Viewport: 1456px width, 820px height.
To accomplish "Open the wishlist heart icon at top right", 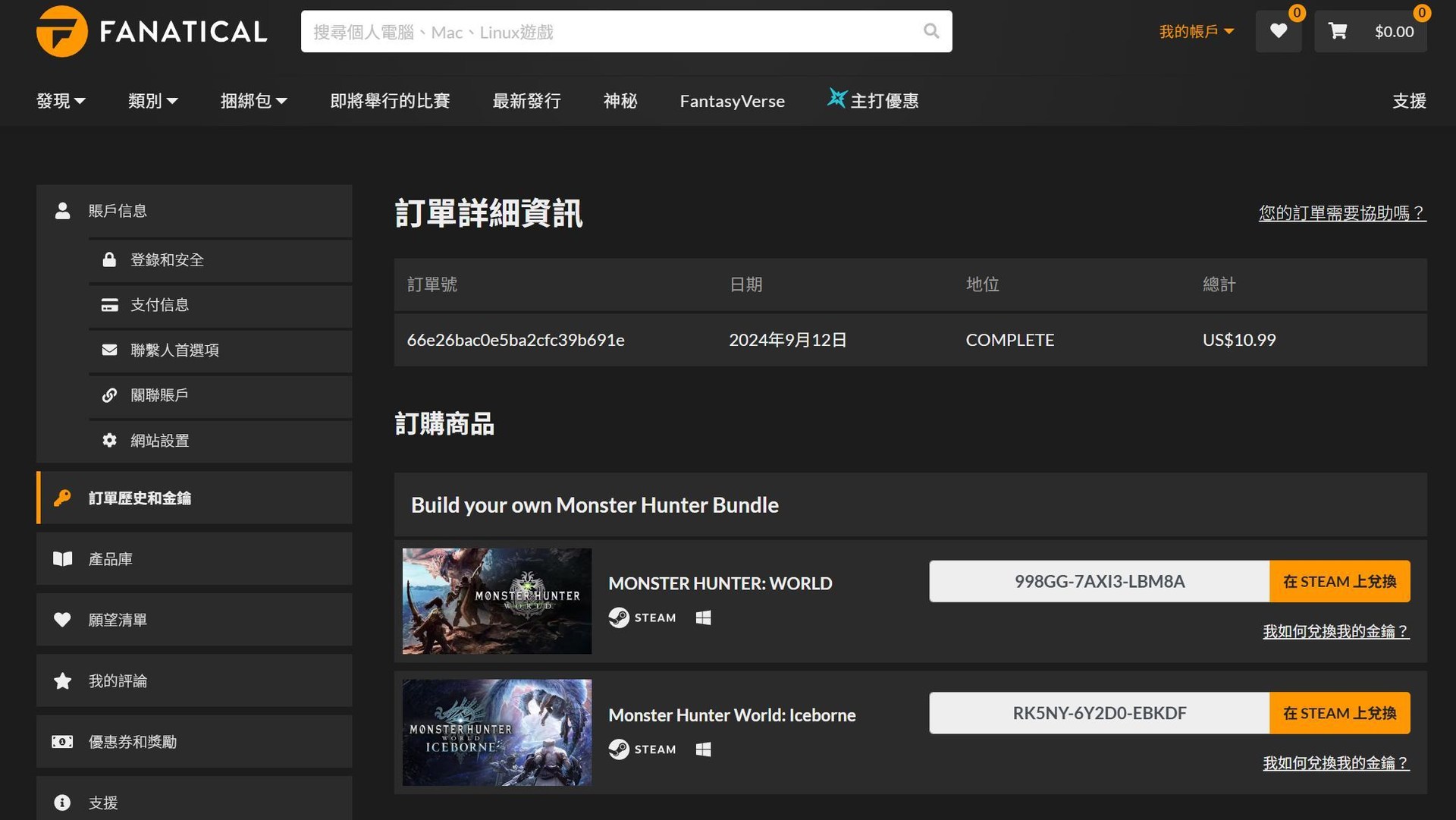I will [1279, 31].
